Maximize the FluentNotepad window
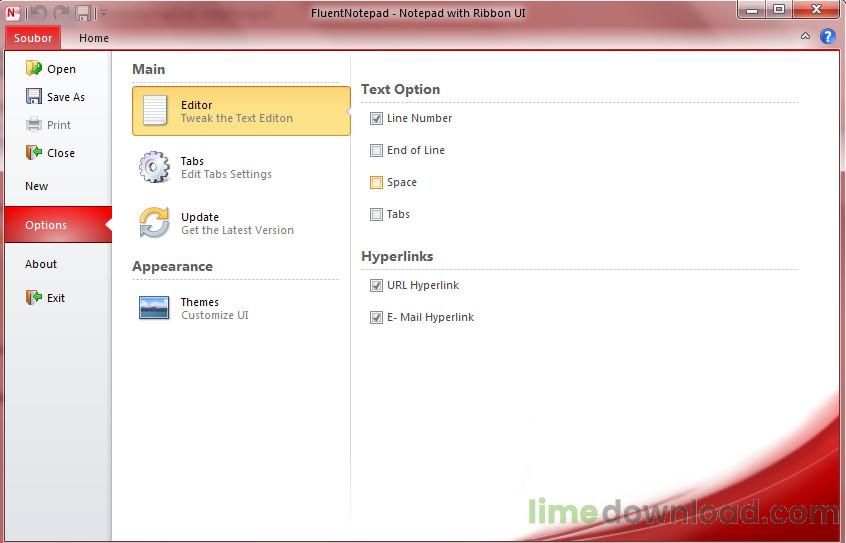Screen dimensions: 846x543 tap(779, 10)
